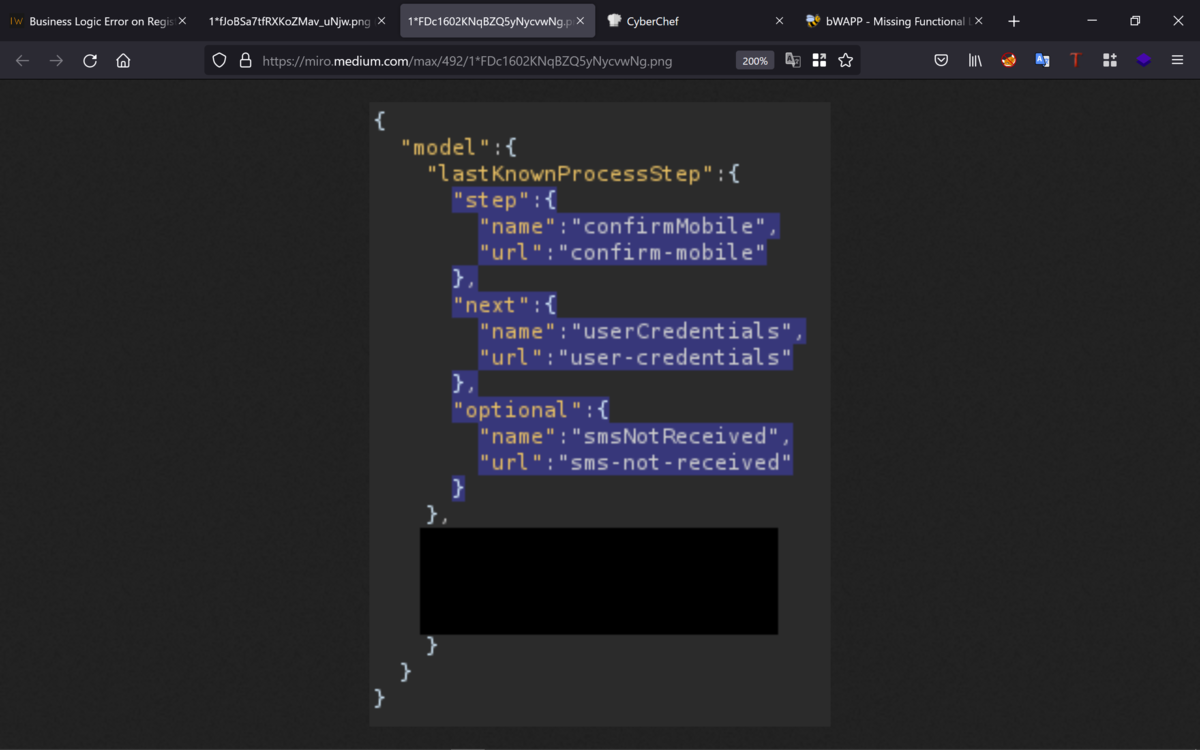Switch to the fJoBSa7tfRXKoZMav_uNjw.png tab
This screenshot has width=1200, height=750.
[x=297, y=21]
